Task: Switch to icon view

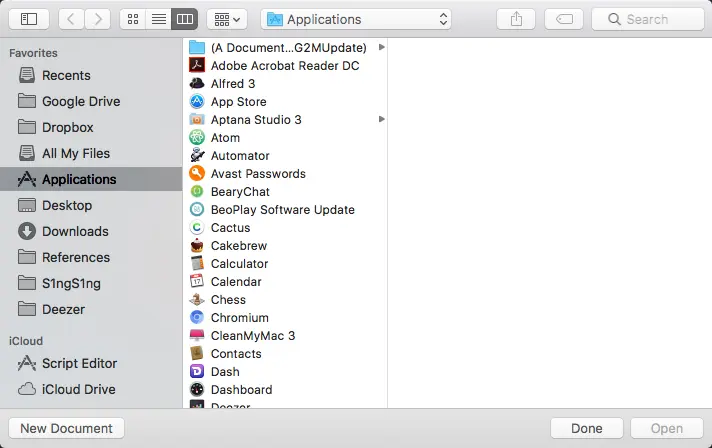Action: click(x=133, y=19)
